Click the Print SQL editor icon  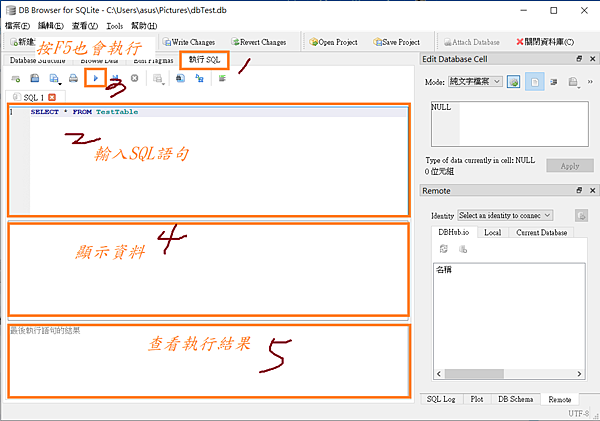pos(73,78)
